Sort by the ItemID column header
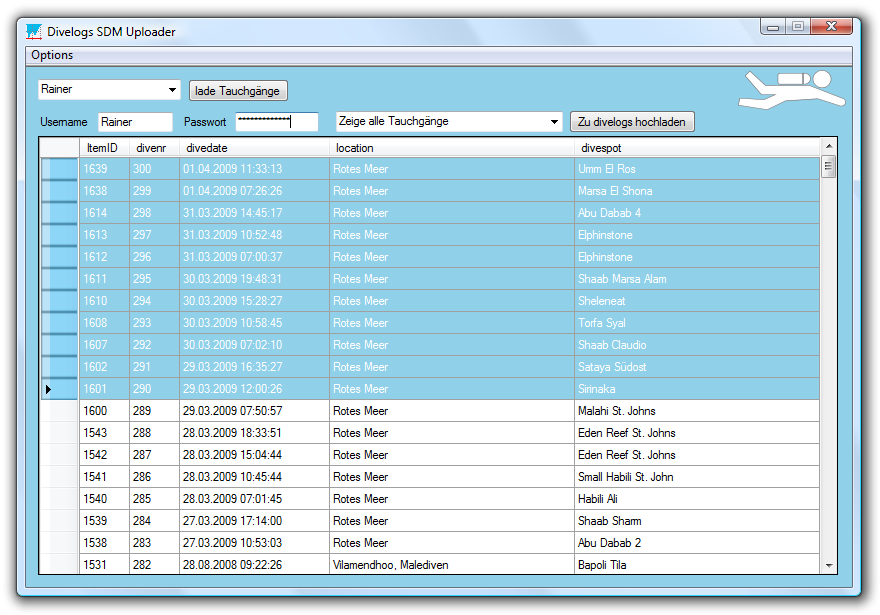The width and height of the screenshot is (880, 615). (x=103, y=148)
